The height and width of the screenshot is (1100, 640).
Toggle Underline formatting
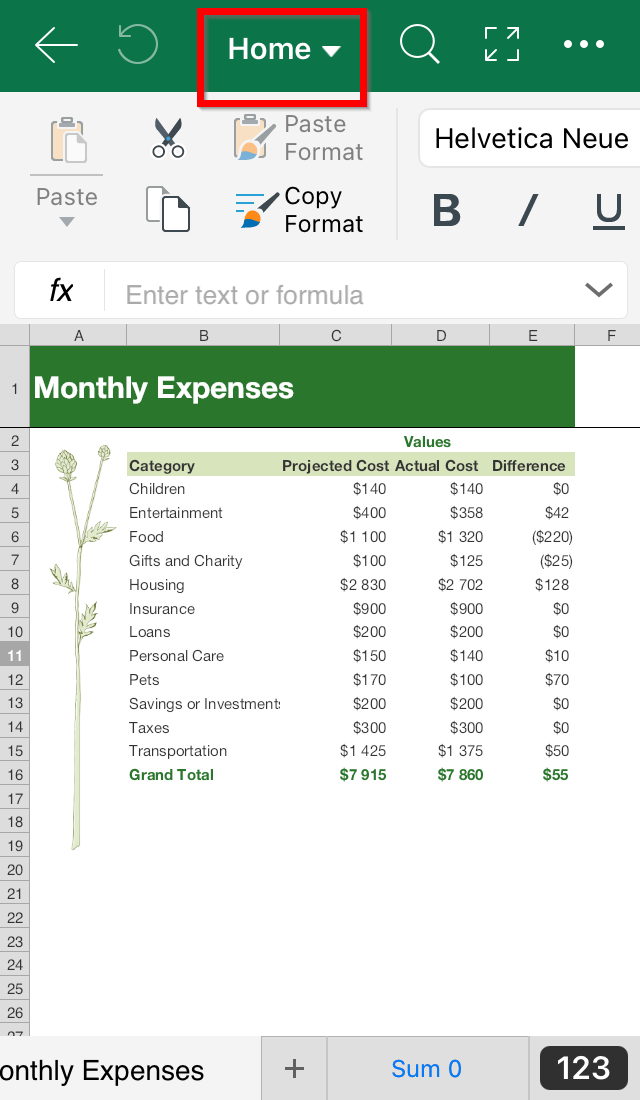608,210
